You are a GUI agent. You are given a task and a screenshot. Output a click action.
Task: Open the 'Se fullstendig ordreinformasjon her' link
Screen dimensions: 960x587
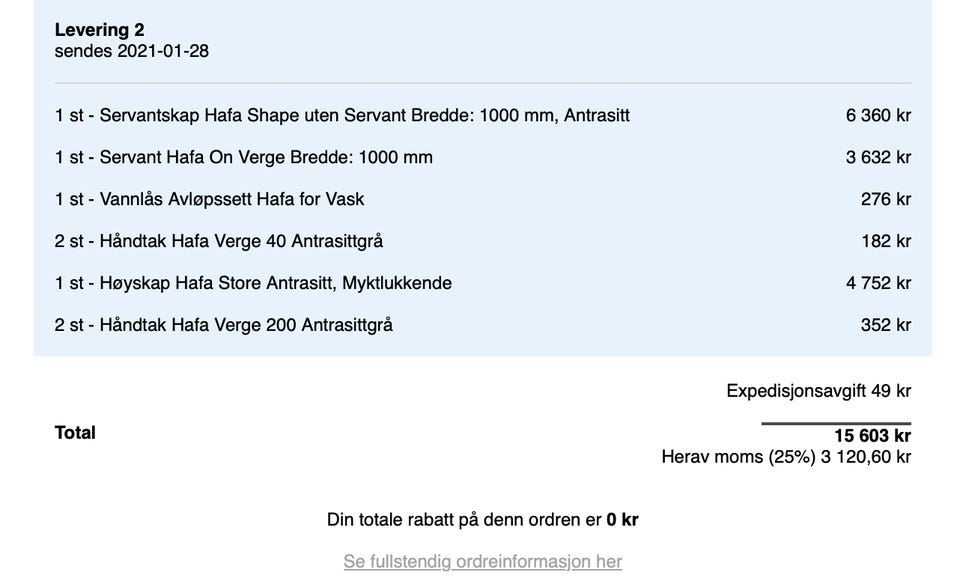(482, 561)
